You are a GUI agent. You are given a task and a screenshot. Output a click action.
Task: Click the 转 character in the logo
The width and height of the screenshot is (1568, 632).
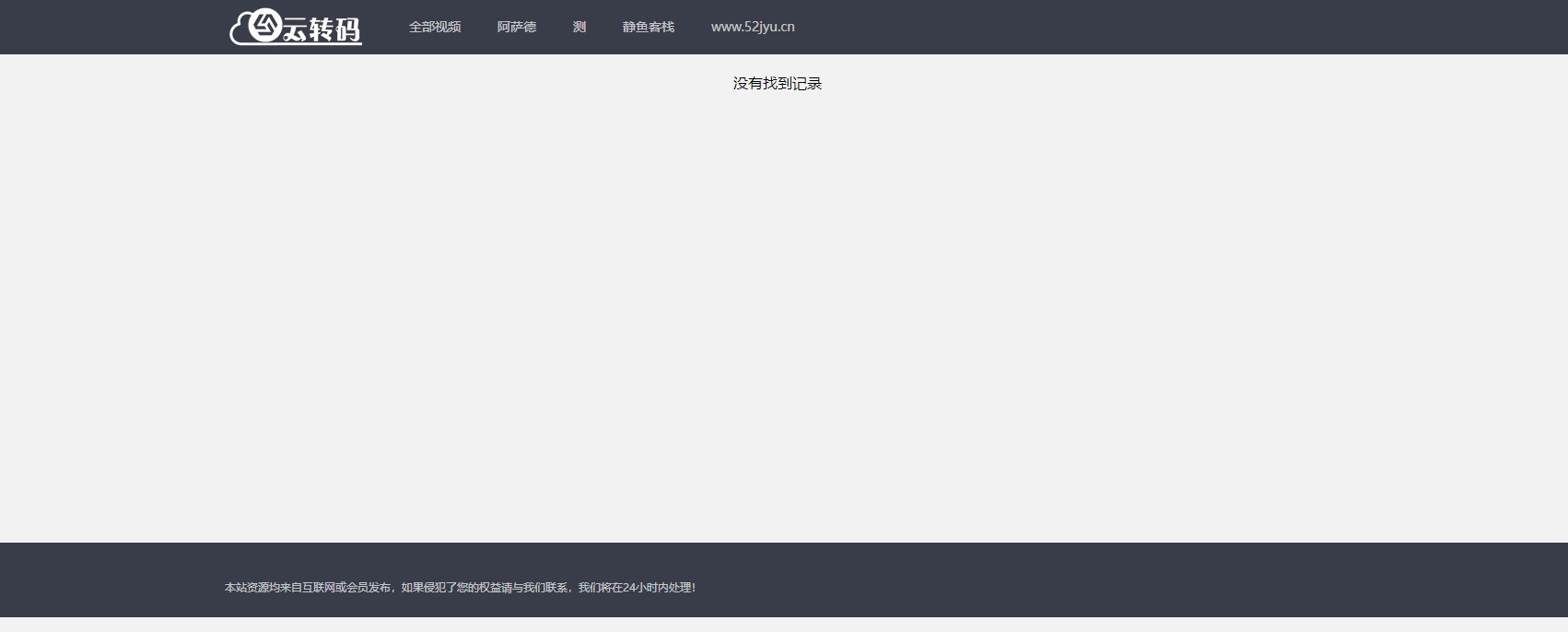(x=321, y=29)
